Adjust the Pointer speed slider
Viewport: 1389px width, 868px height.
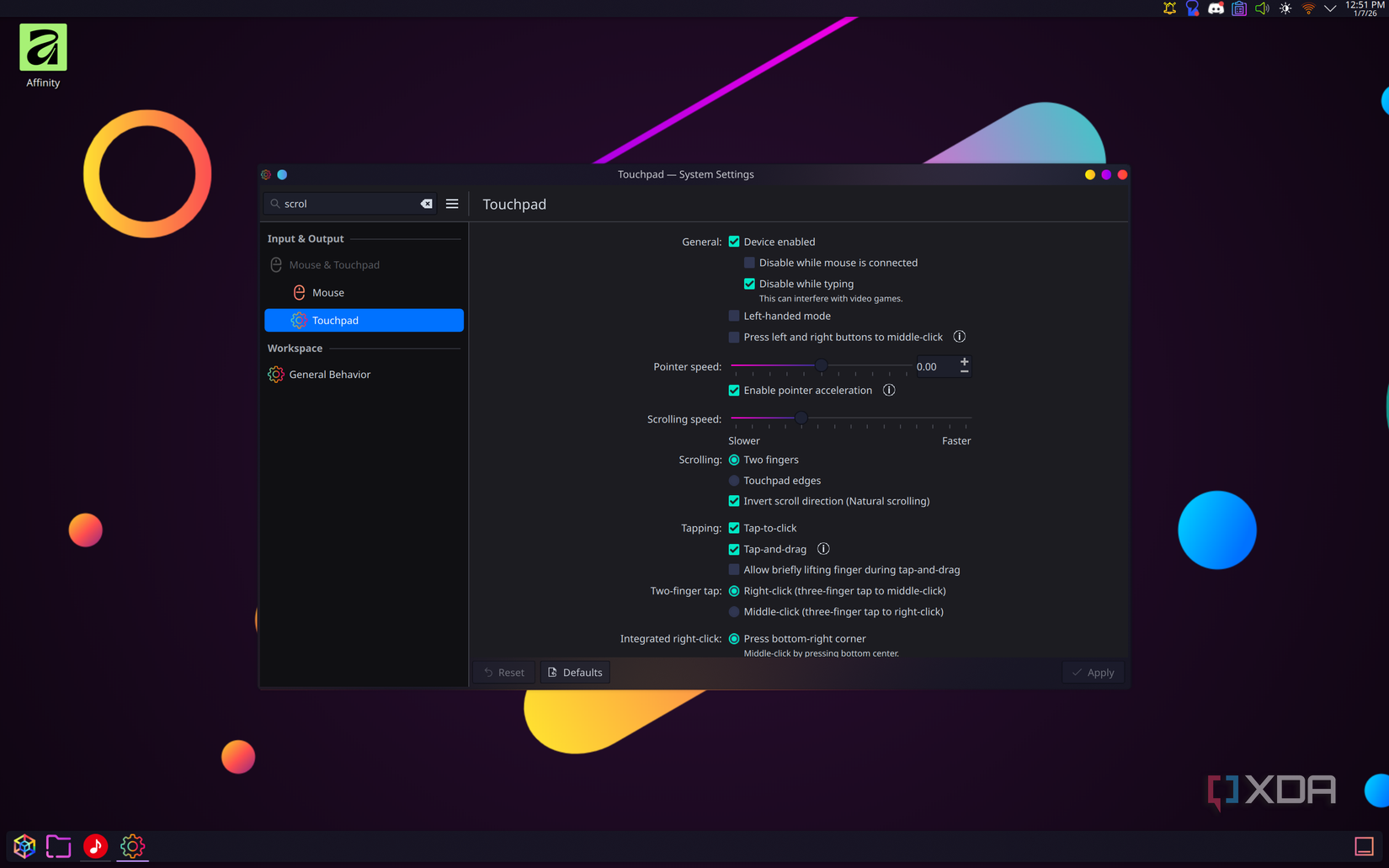(821, 365)
